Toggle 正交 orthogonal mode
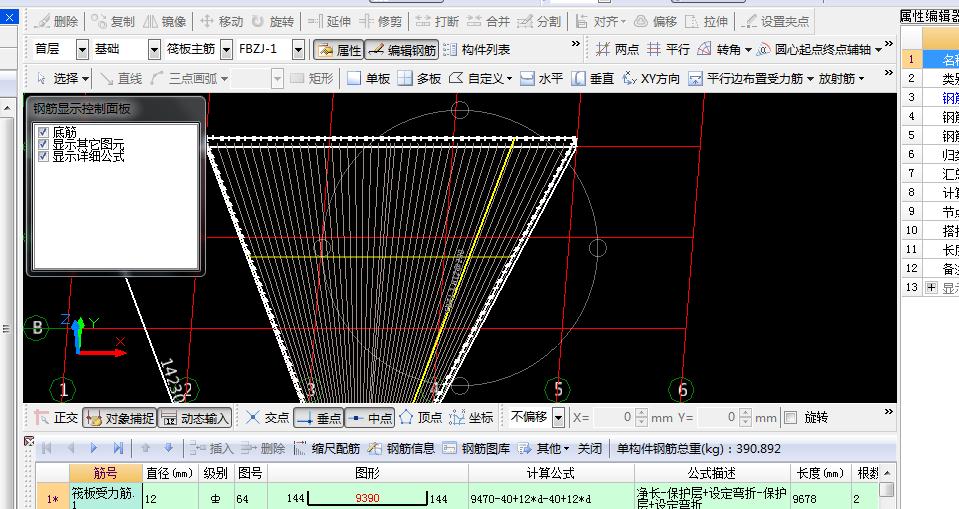The width and height of the screenshot is (959, 509). pyautogui.click(x=56, y=417)
